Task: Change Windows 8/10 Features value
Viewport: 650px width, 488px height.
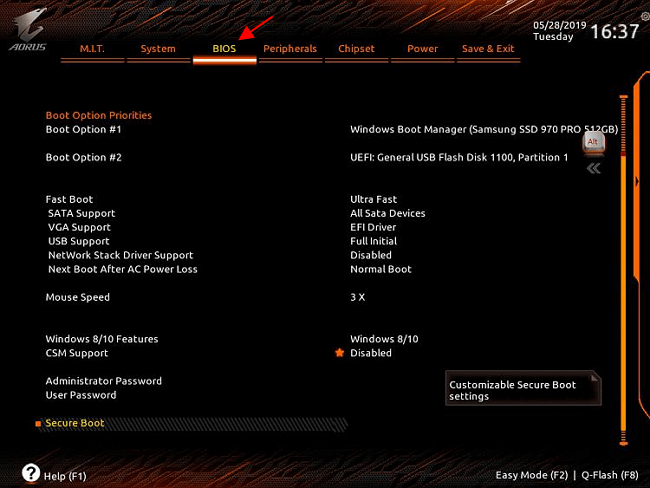Action: click(x=384, y=339)
